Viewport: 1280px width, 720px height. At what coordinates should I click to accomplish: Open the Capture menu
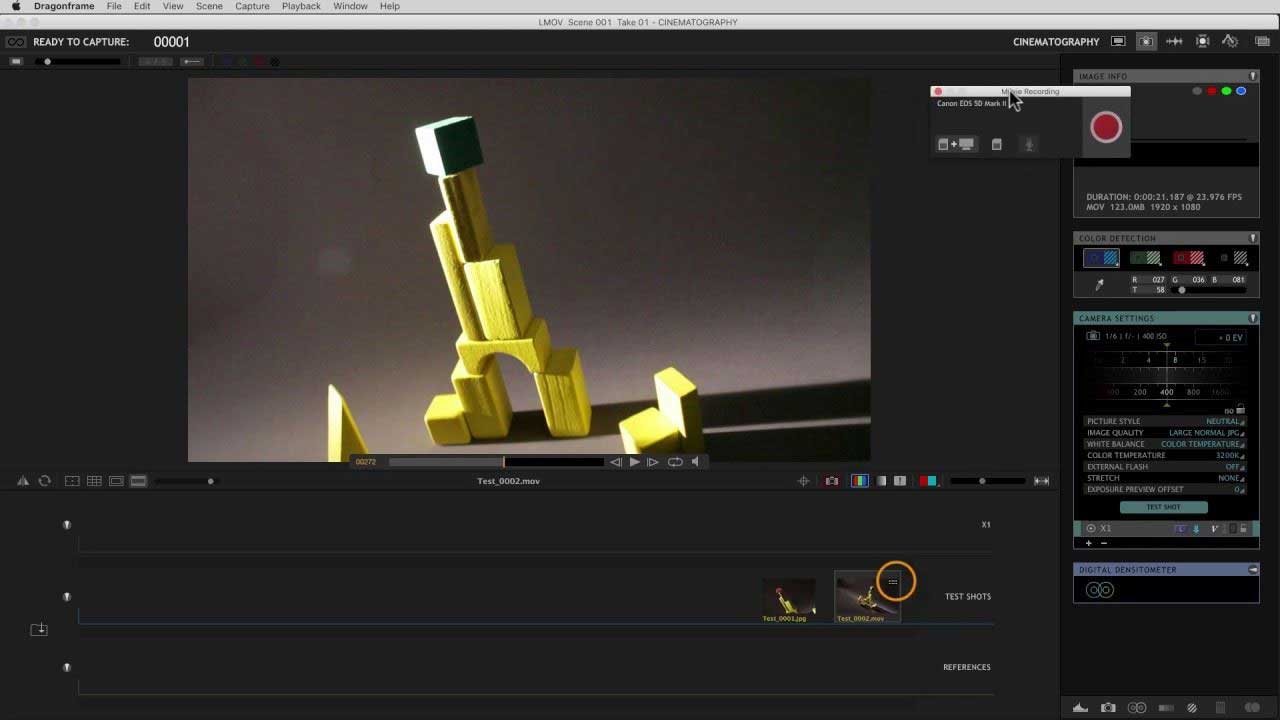(x=252, y=6)
